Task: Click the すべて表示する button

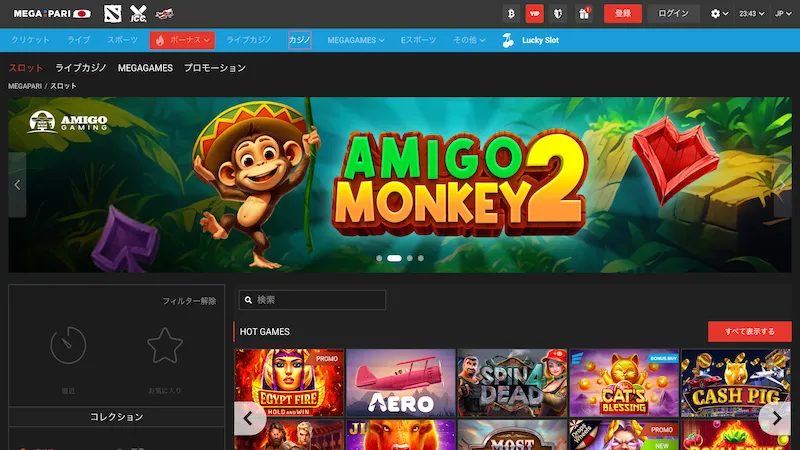Action: pyautogui.click(x=749, y=332)
